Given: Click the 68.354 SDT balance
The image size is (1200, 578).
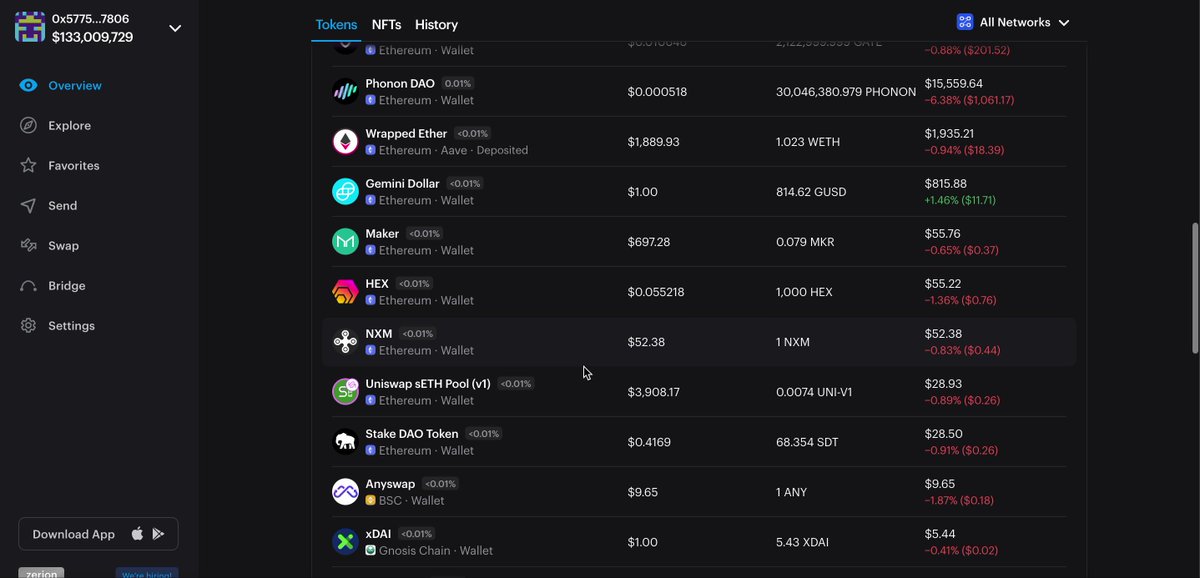Looking at the screenshot, I should [x=807, y=442].
